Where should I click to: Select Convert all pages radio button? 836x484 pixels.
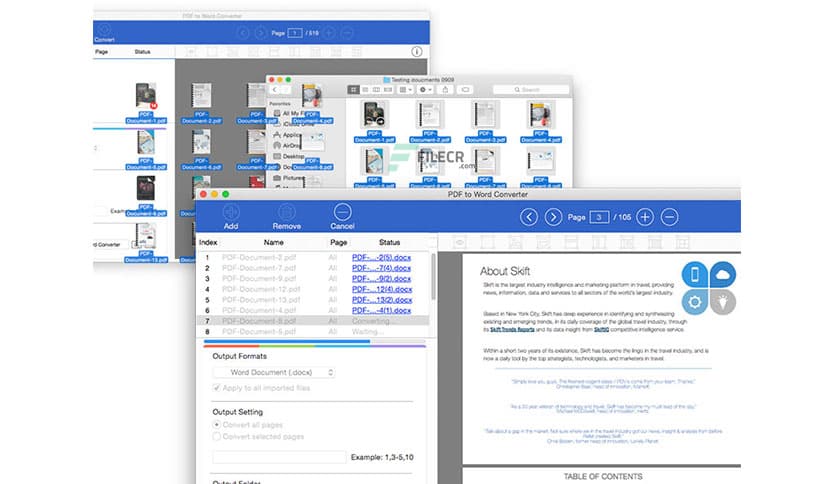[216, 425]
